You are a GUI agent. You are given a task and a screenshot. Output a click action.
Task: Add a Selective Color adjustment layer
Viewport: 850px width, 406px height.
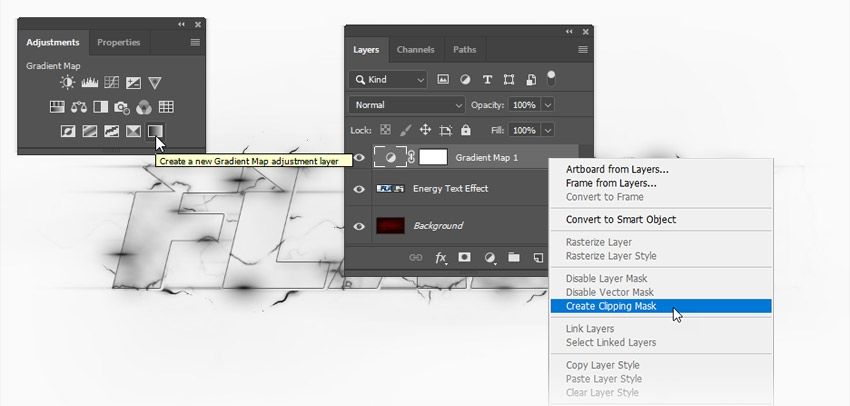click(133, 131)
